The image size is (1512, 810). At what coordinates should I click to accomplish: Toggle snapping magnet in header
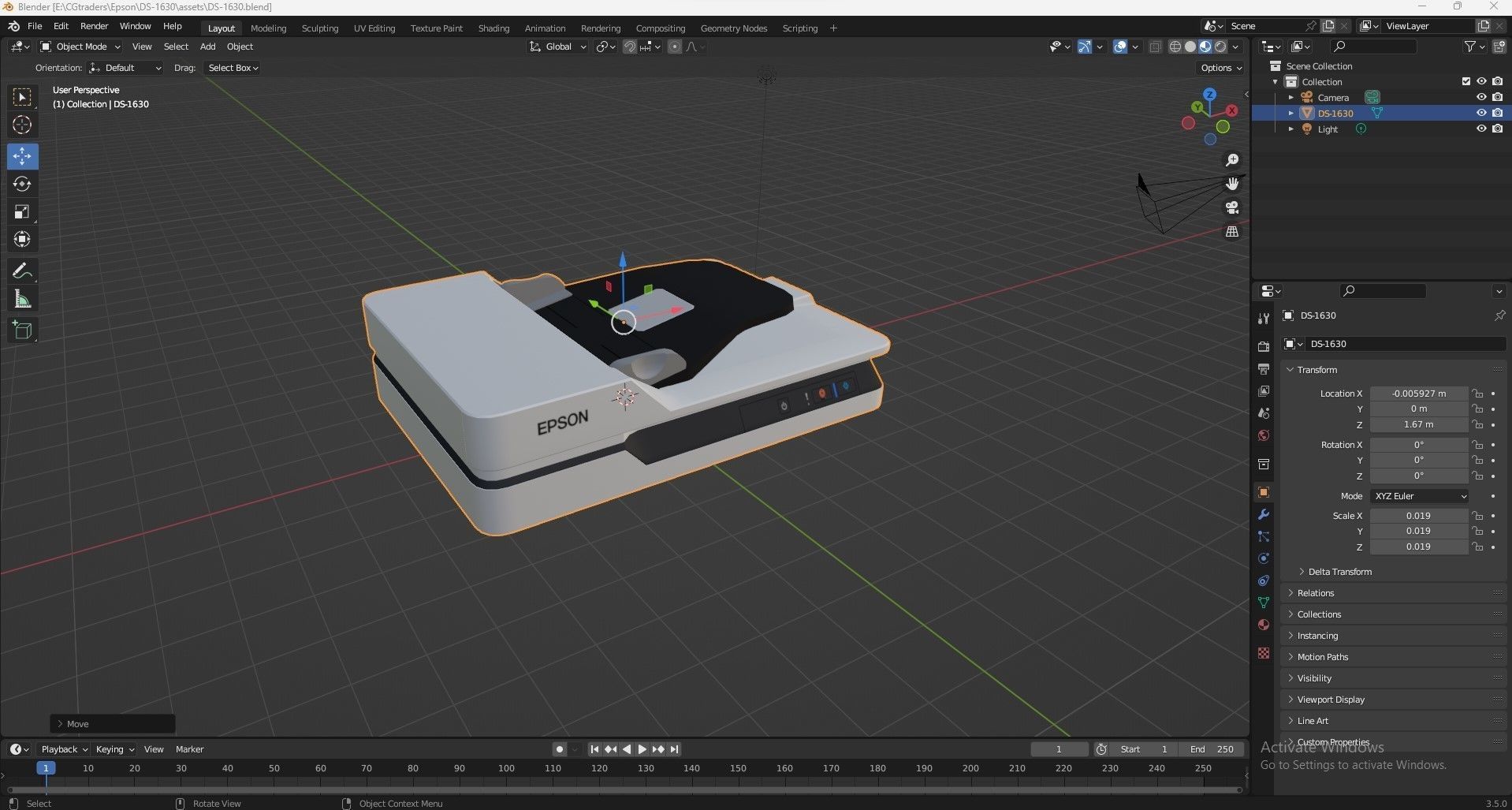[629, 47]
